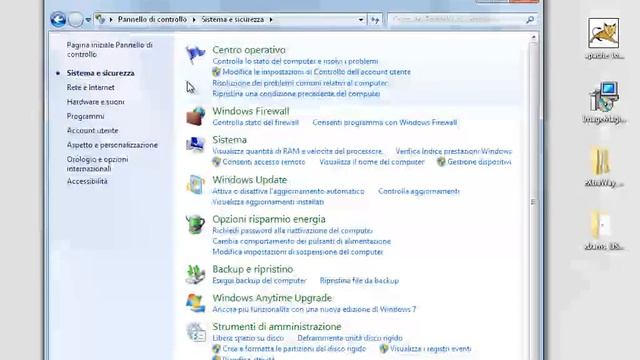
Task: Click the greyed Forward navigation button
Action: coord(76,19)
